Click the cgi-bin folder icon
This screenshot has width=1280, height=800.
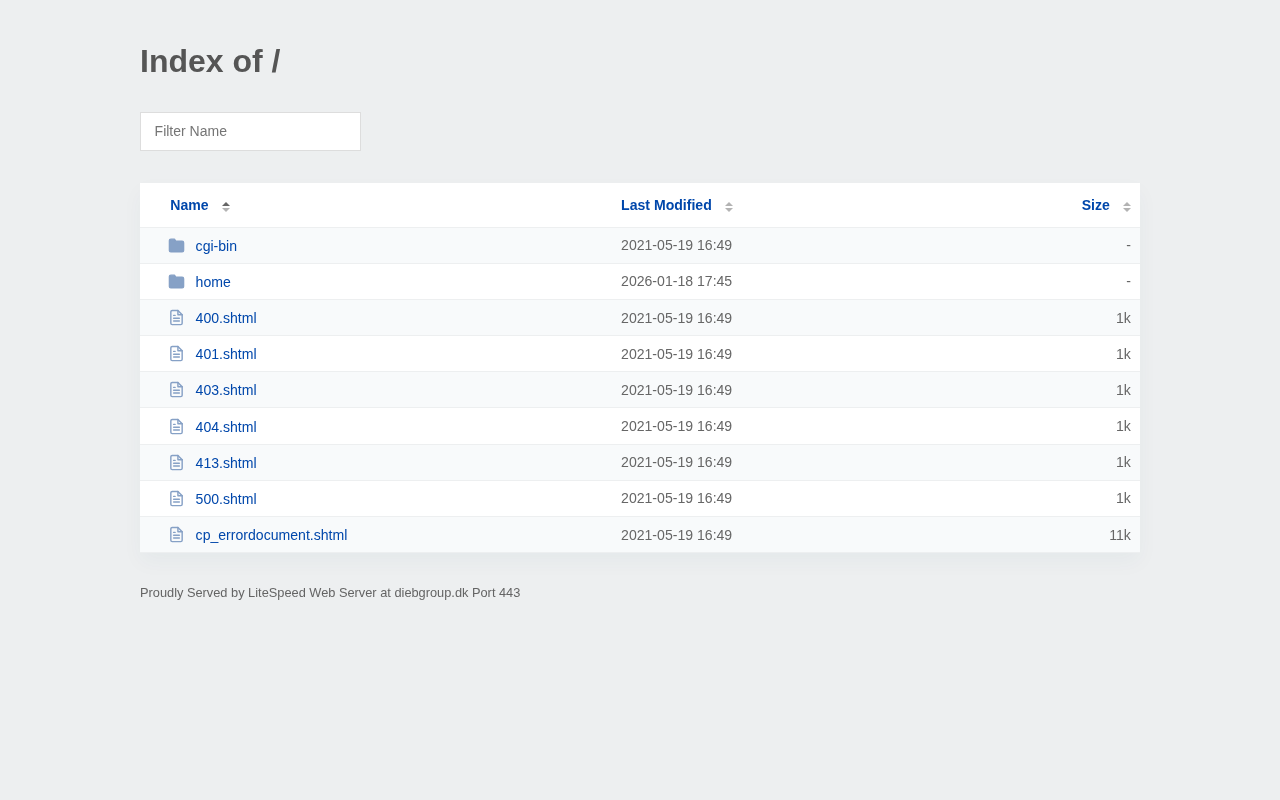point(176,246)
